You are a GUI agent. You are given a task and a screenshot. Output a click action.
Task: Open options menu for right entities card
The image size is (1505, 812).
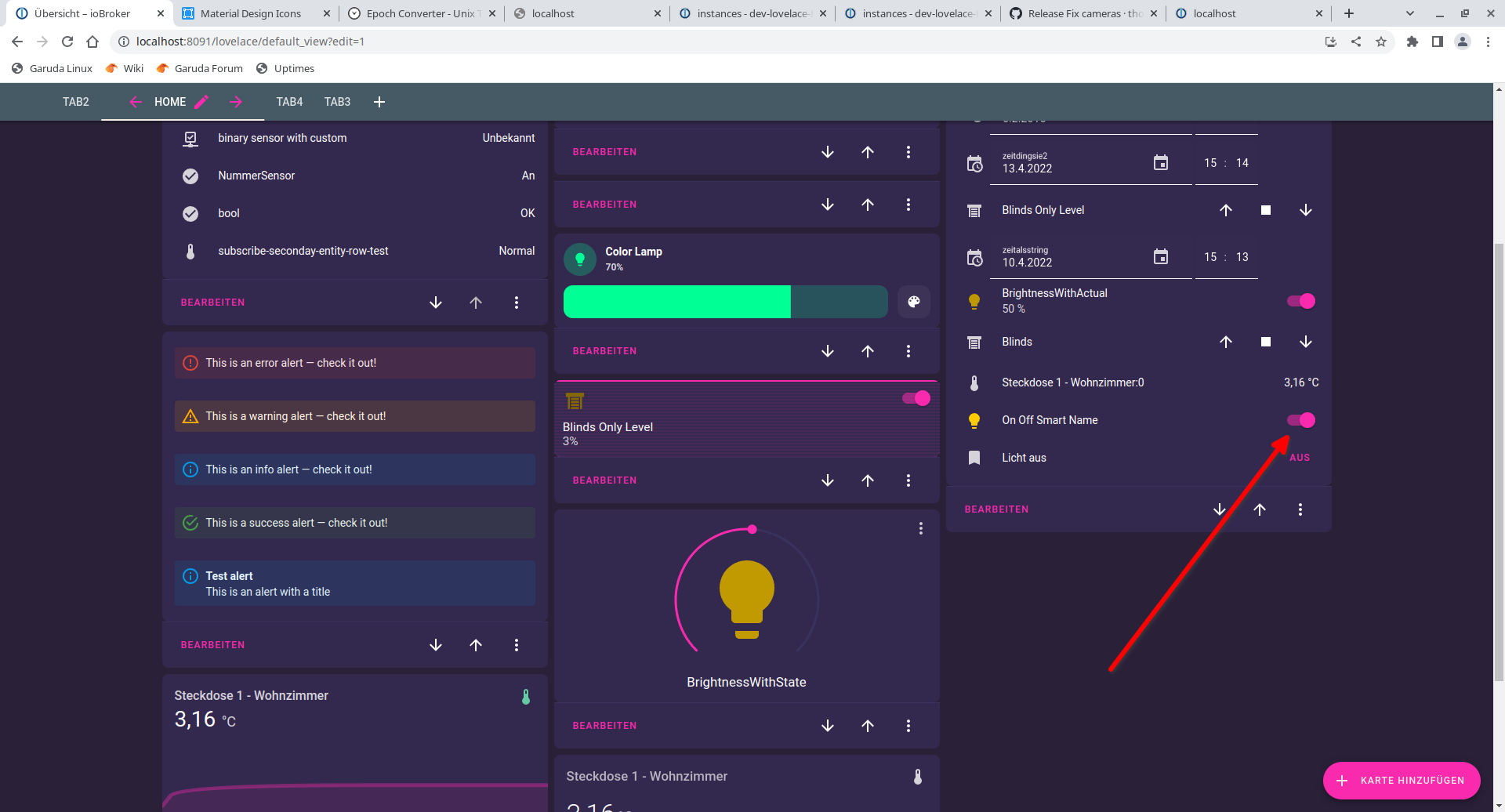coord(1300,509)
